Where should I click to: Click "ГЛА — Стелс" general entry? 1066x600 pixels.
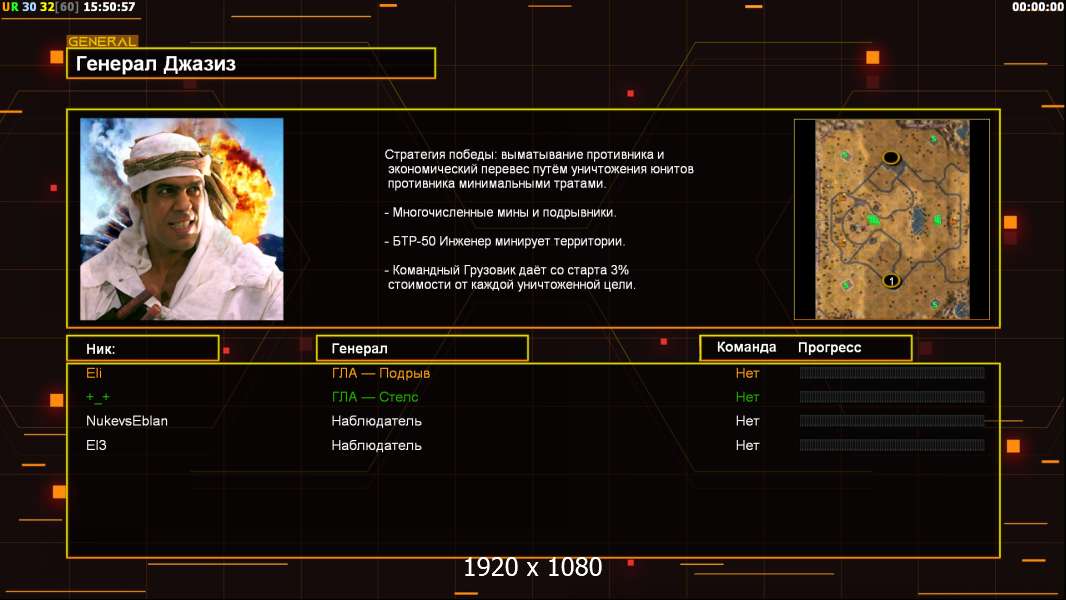(375, 397)
